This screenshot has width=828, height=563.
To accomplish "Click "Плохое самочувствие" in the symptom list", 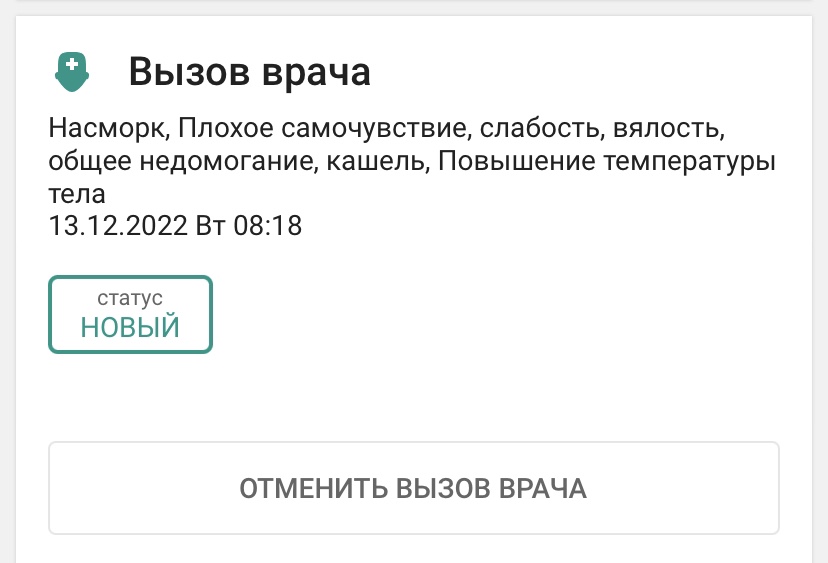I will [322, 128].
